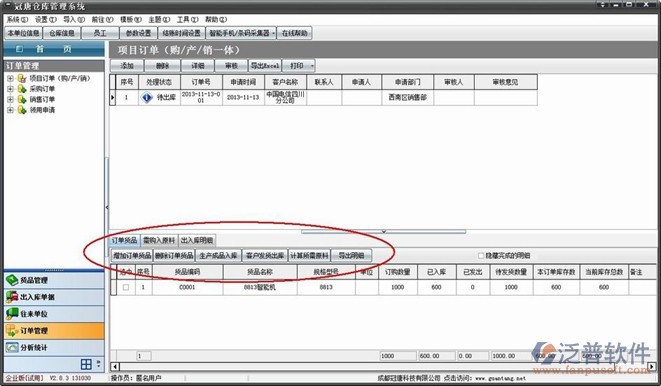Image resolution: width=661 pixels, height=386 pixels.
Task: Open 出入库单据 panel icon
Action: (x=12, y=297)
